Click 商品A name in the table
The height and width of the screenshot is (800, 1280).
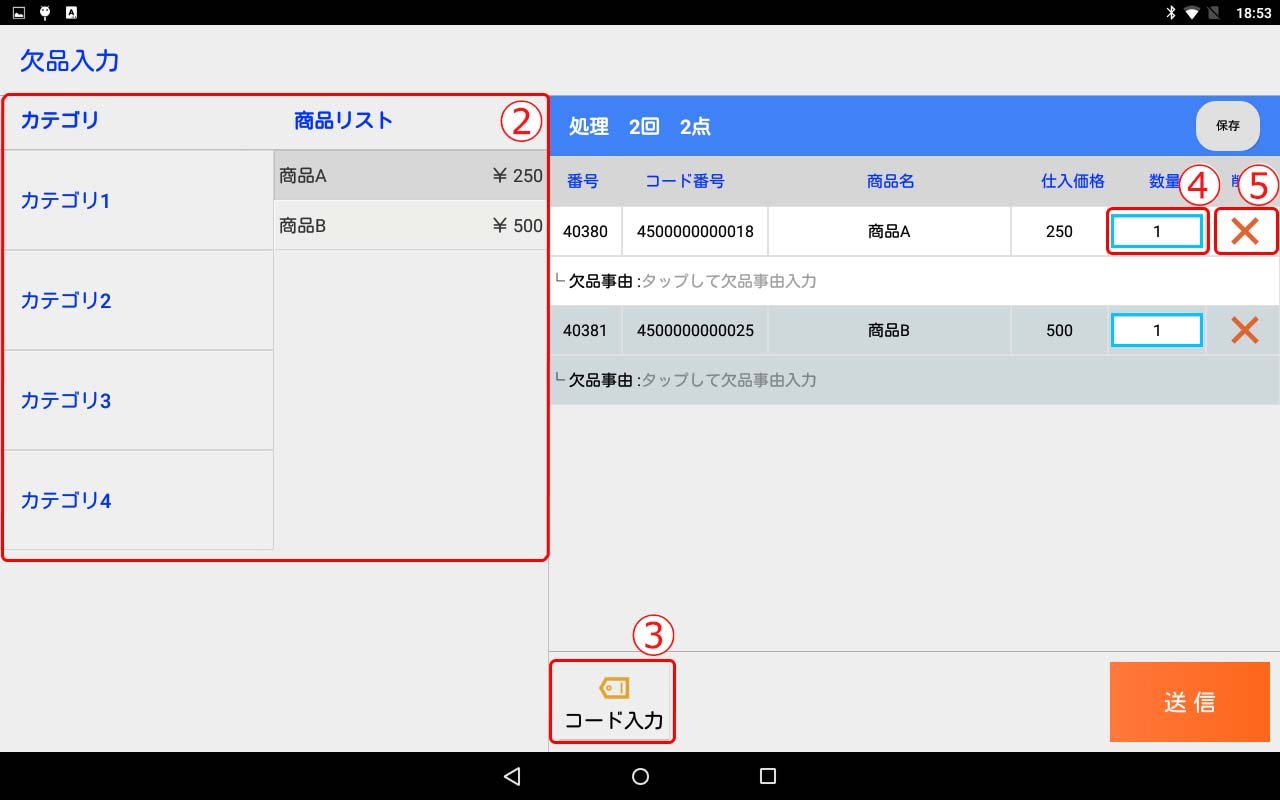(x=889, y=232)
